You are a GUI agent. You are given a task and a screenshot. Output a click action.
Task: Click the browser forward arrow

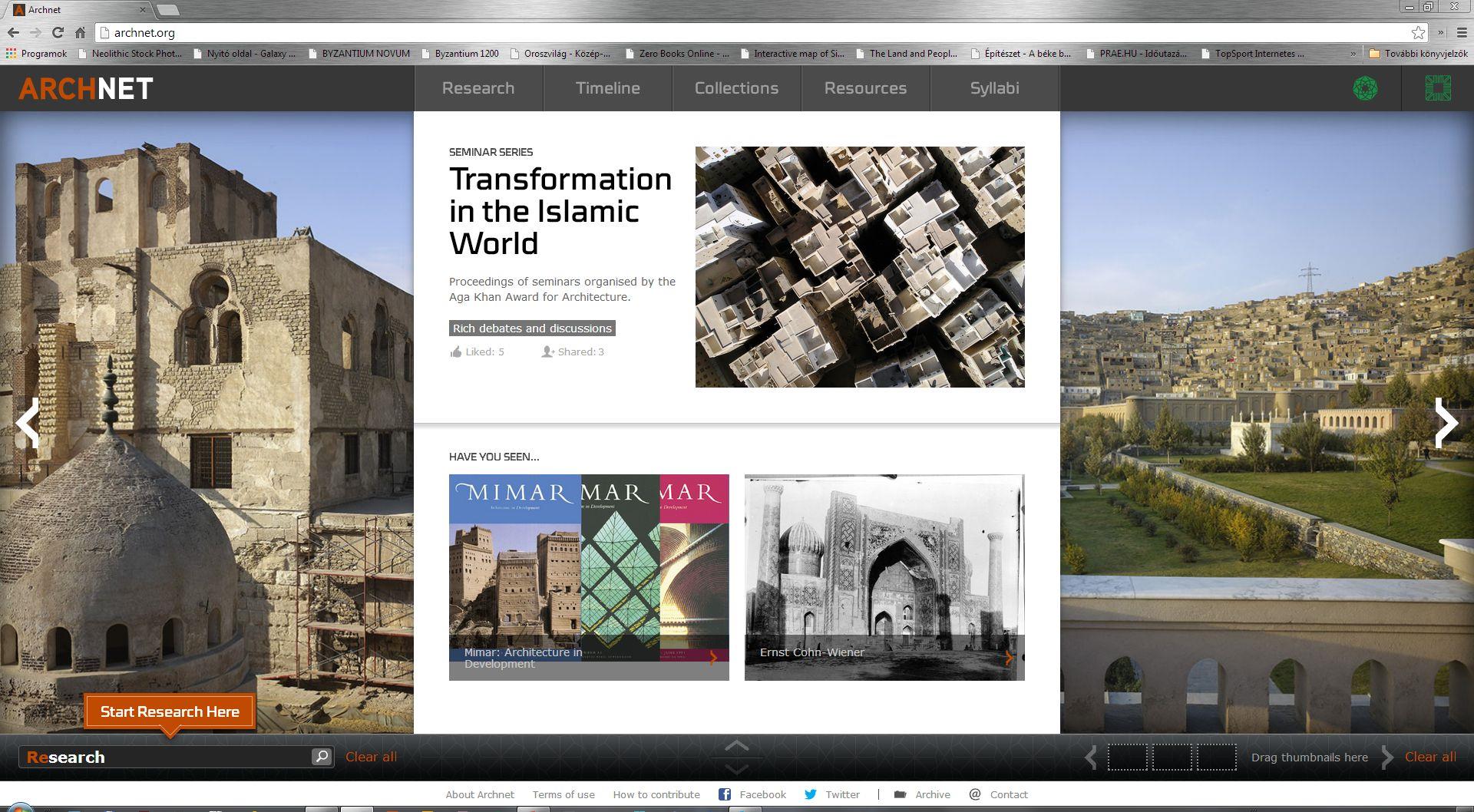35,32
